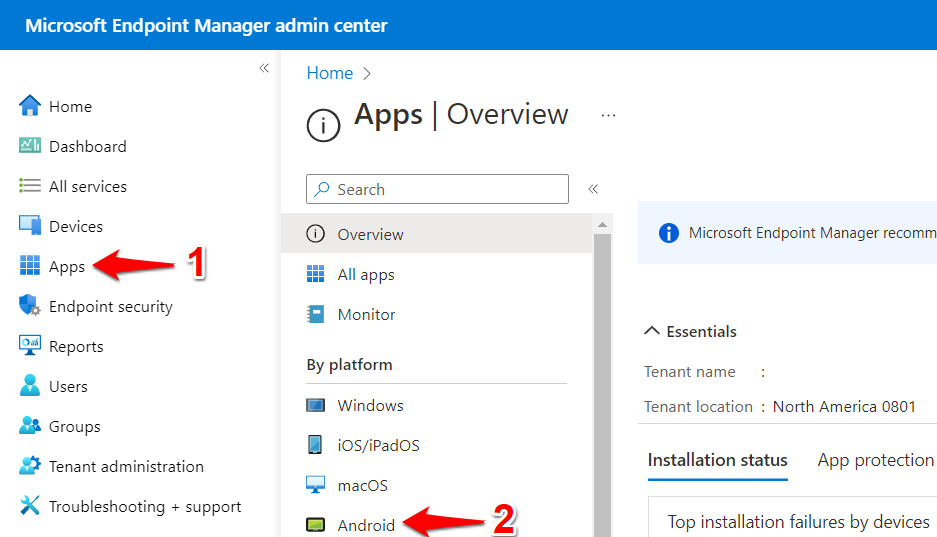Open All services in left navigation

pyautogui.click(x=88, y=186)
